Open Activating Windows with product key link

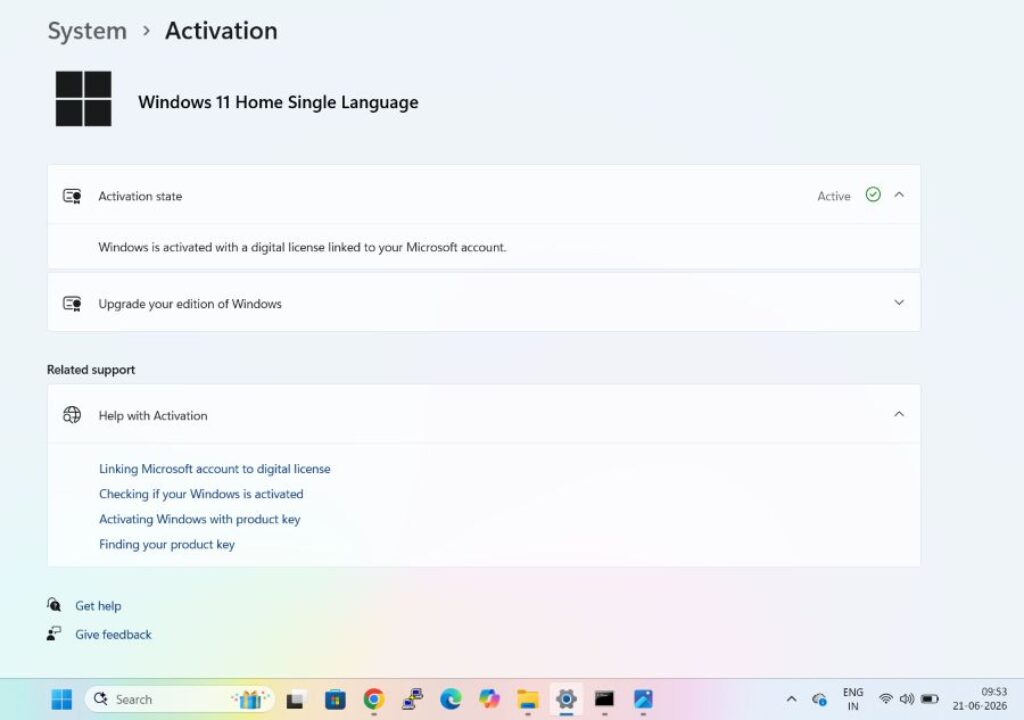point(199,519)
